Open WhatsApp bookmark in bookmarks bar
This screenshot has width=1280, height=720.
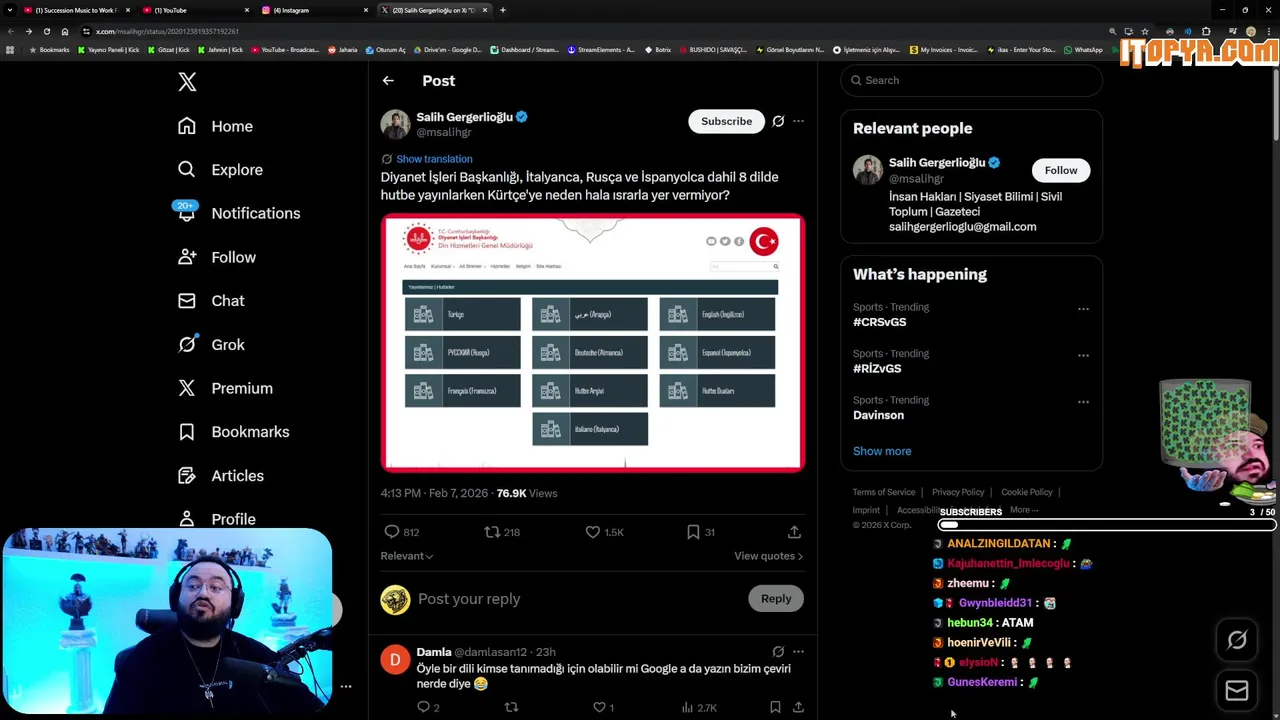(x=1083, y=49)
